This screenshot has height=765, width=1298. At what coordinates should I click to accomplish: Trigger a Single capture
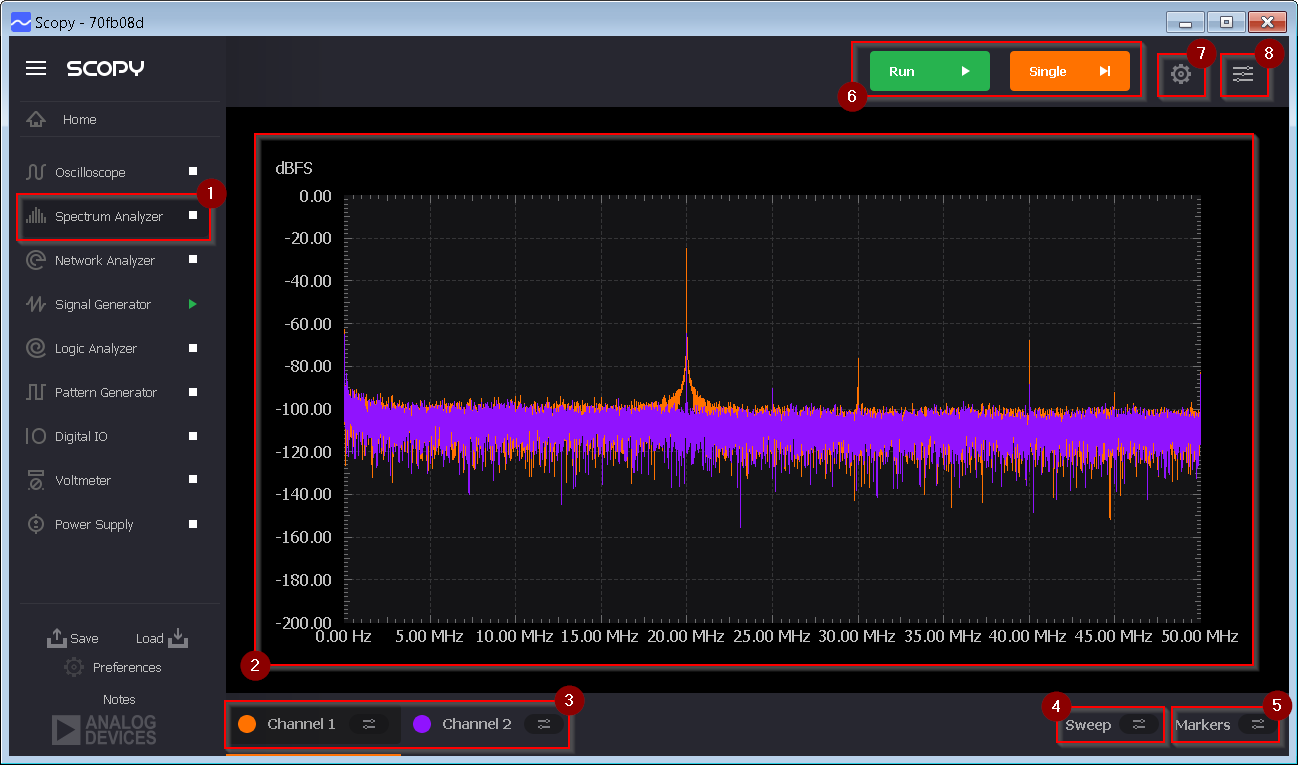coord(1070,71)
